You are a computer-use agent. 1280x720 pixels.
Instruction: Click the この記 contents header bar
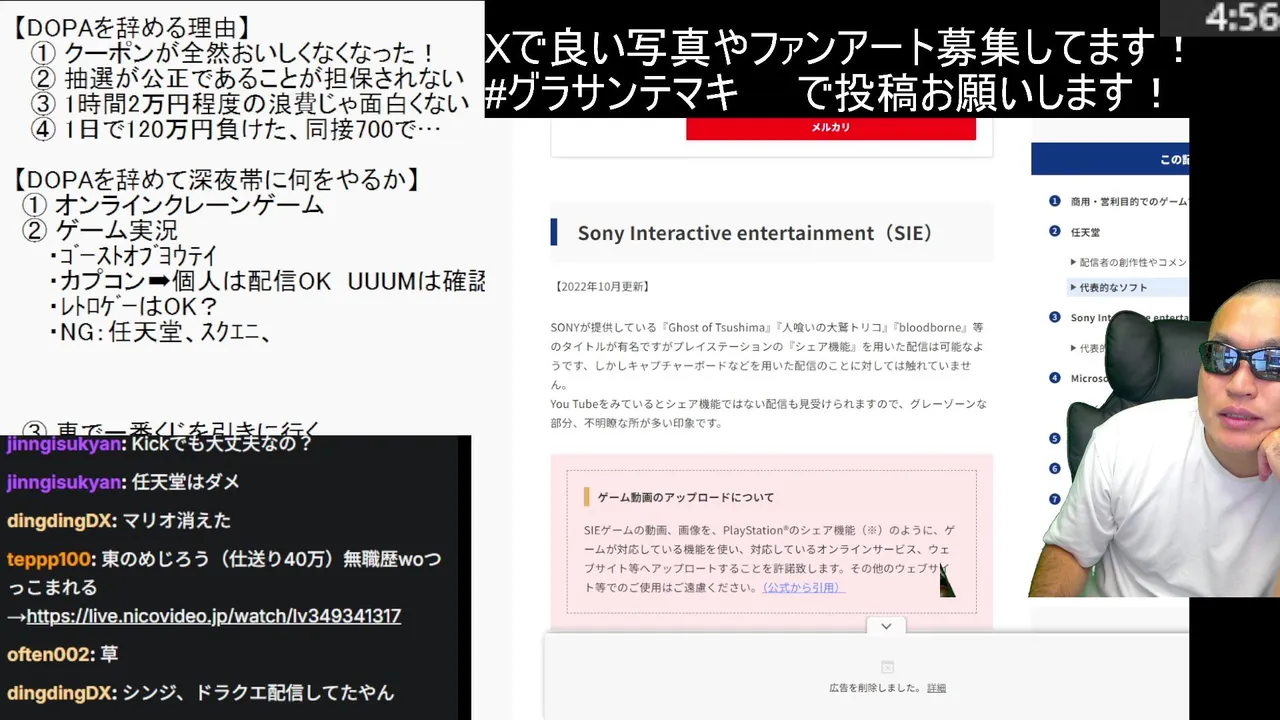(x=1110, y=159)
